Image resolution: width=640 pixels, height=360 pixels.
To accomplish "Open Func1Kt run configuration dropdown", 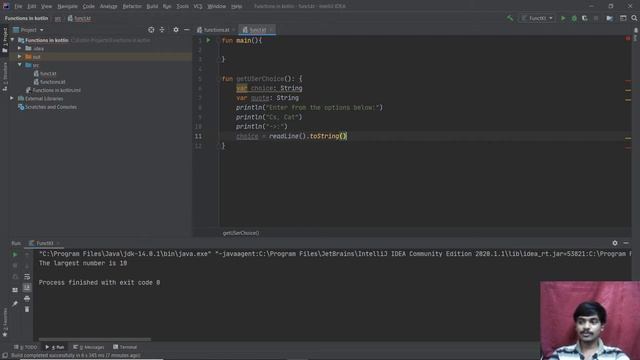I will tap(537, 18).
